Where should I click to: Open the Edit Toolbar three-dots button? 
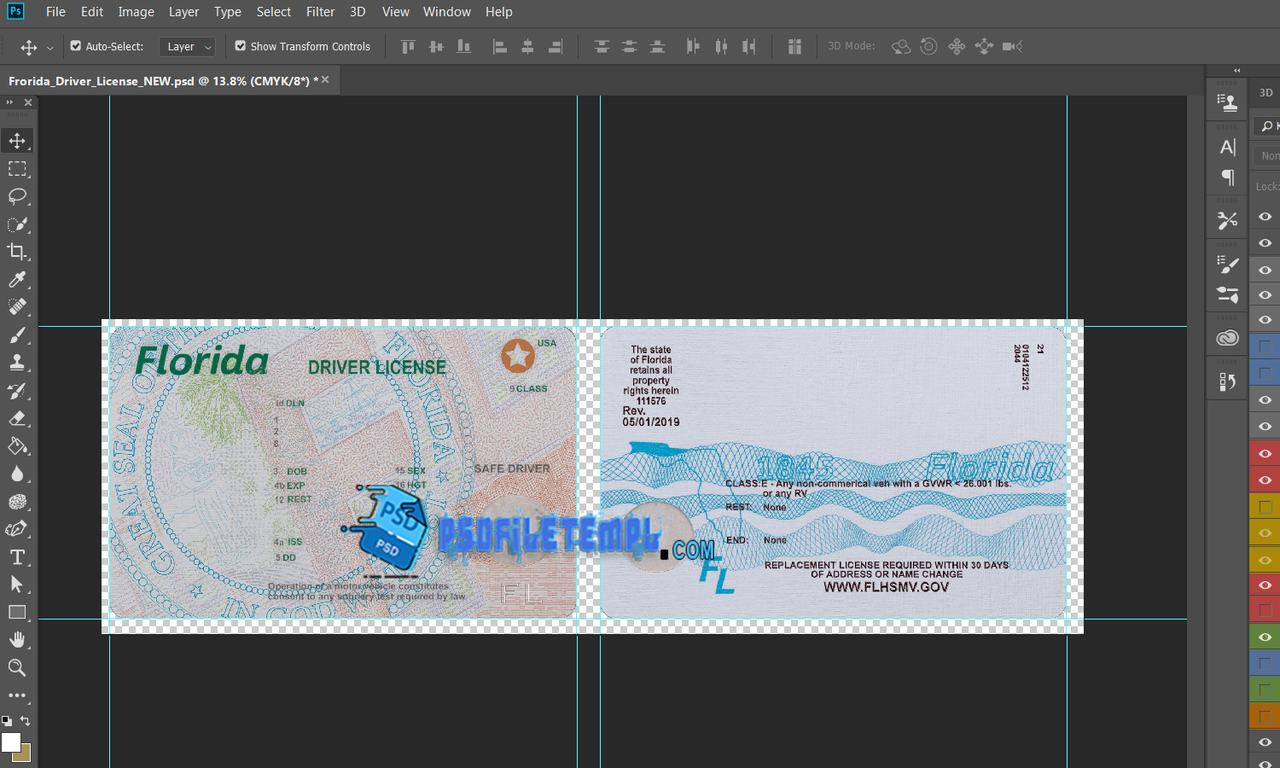coord(18,695)
